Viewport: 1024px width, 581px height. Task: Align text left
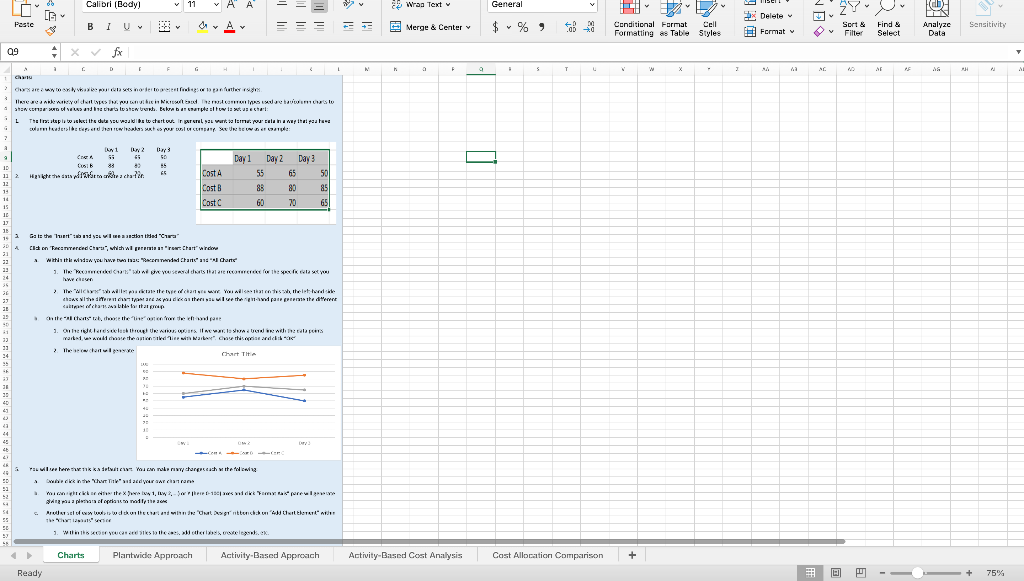click(281, 27)
